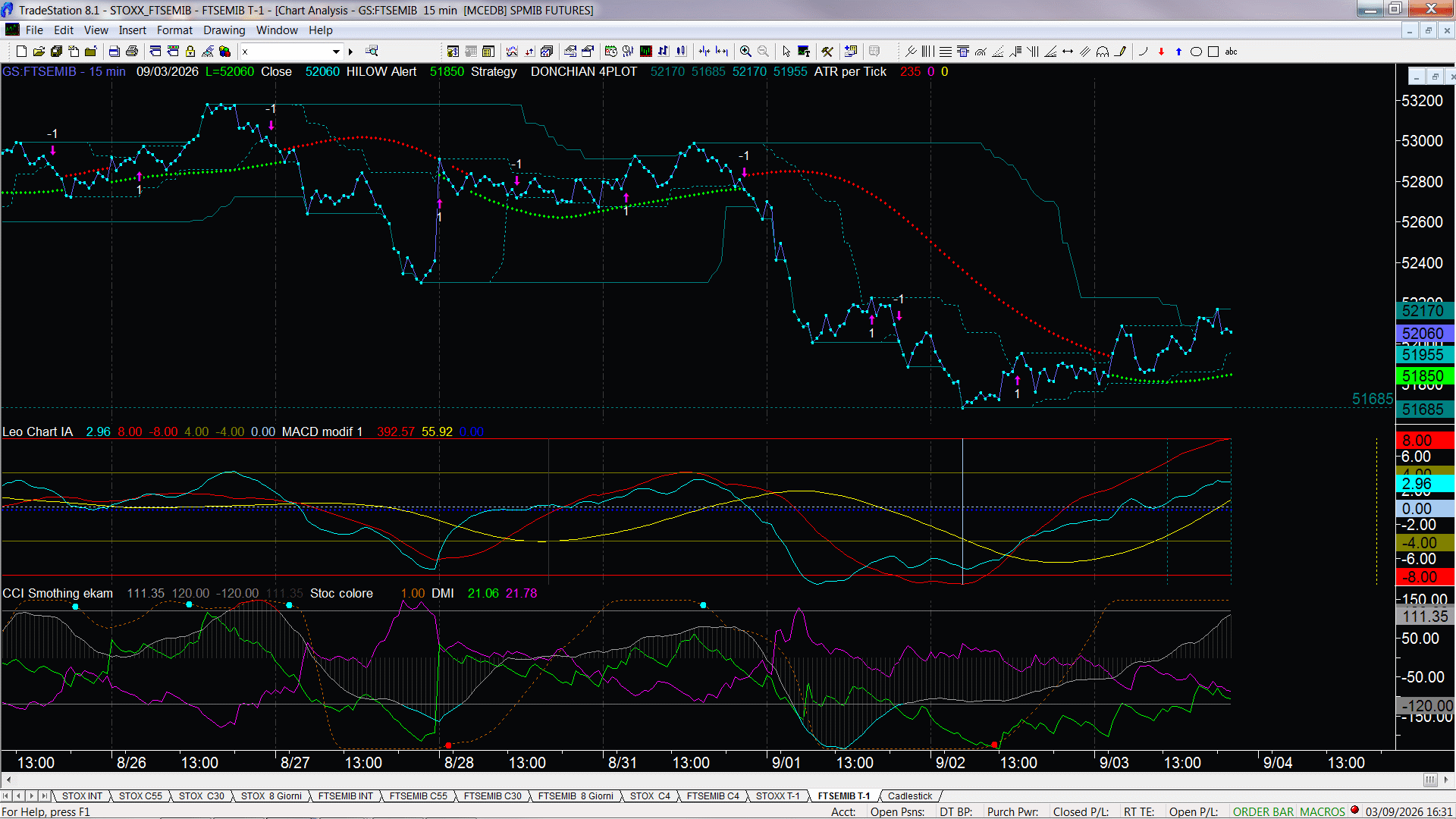
Task: Choose the ellipse drawing tool
Action: 1196,52
